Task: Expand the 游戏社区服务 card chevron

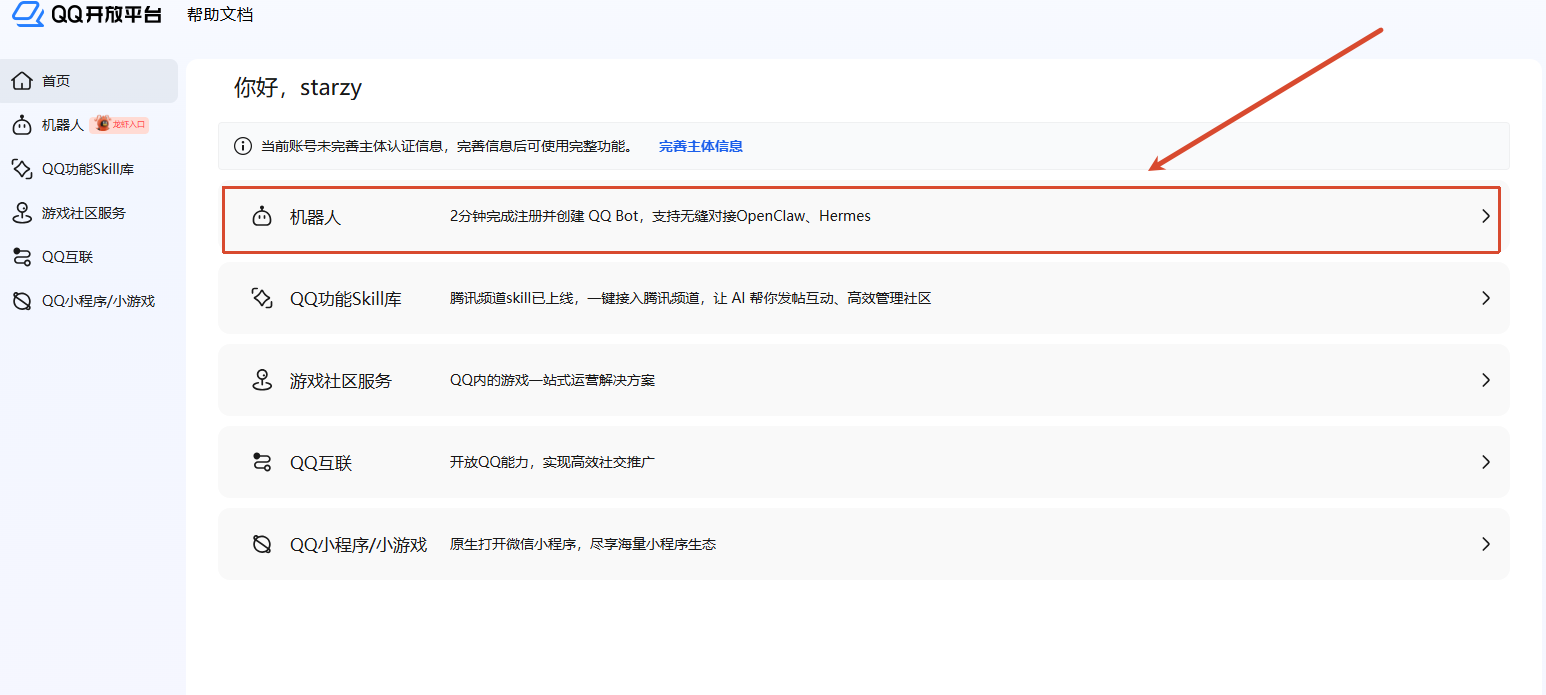Action: tap(1486, 380)
